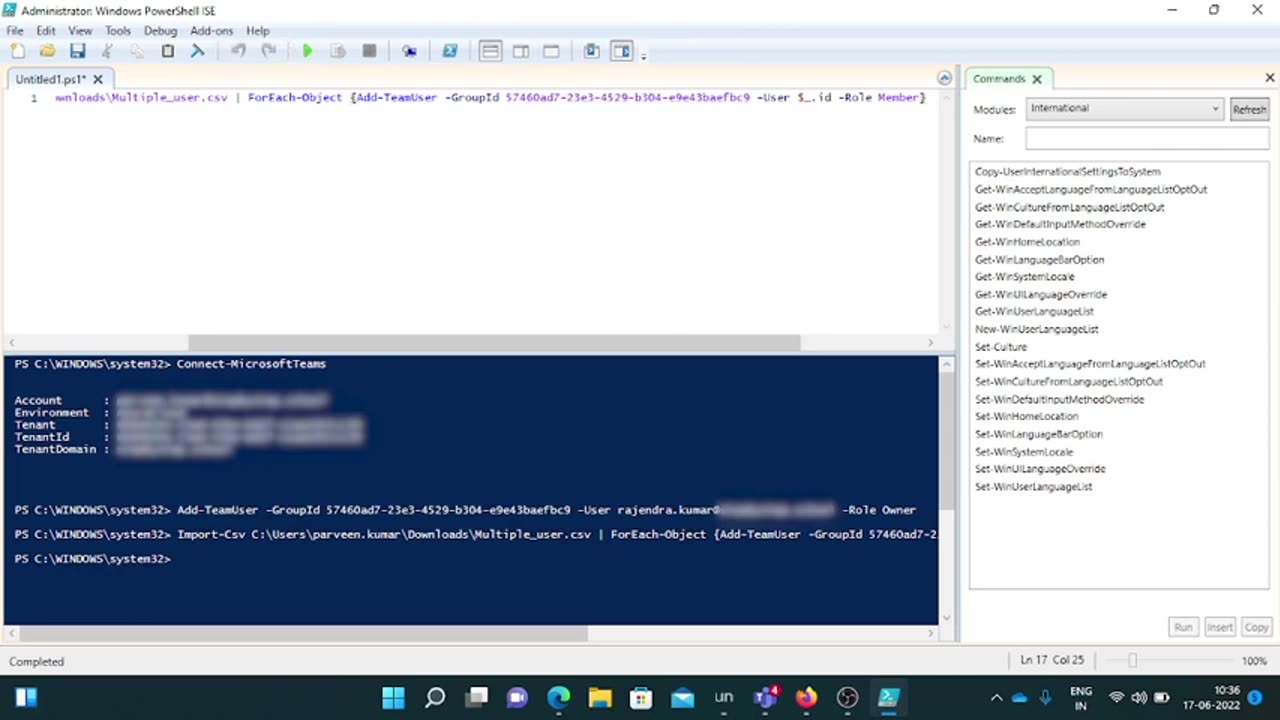1280x720 pixels.
Task: Open Firefox from the taskbar
Action: [806, 698]
